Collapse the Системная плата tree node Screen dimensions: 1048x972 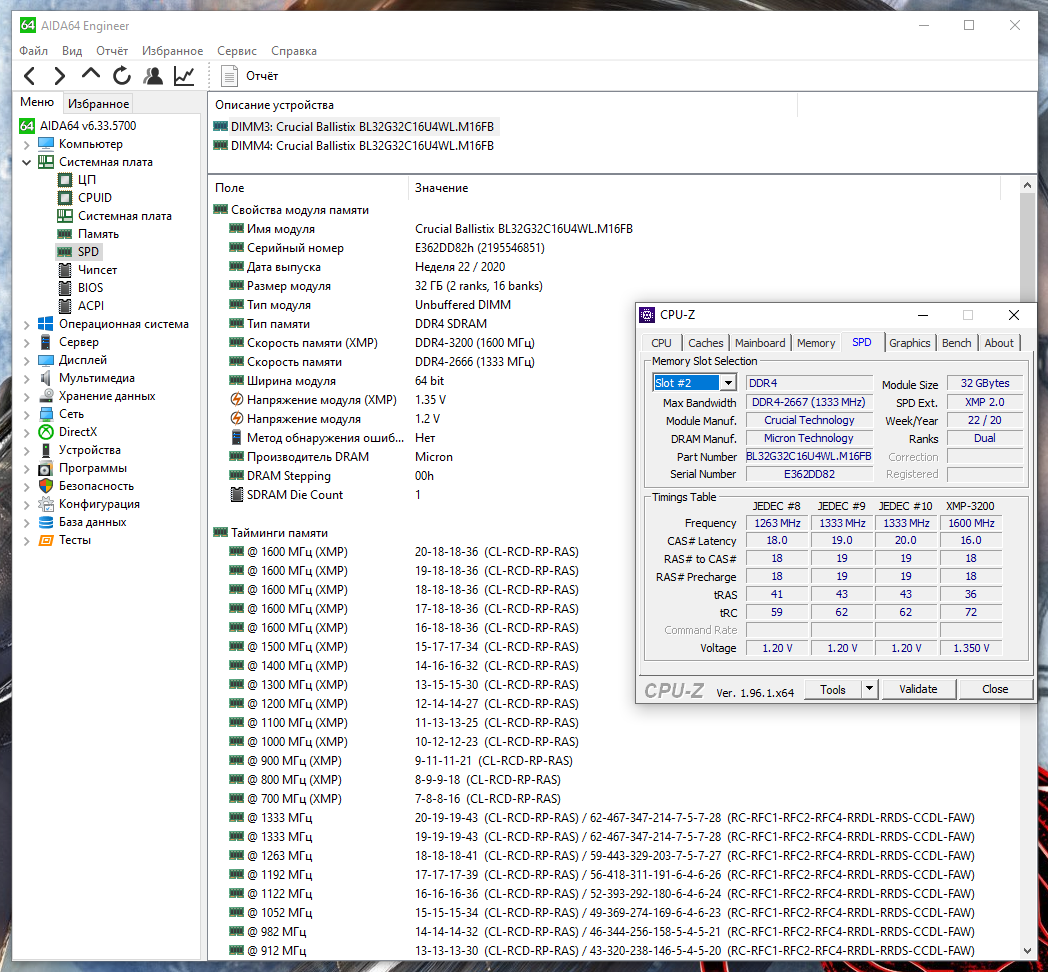(27, 162)
